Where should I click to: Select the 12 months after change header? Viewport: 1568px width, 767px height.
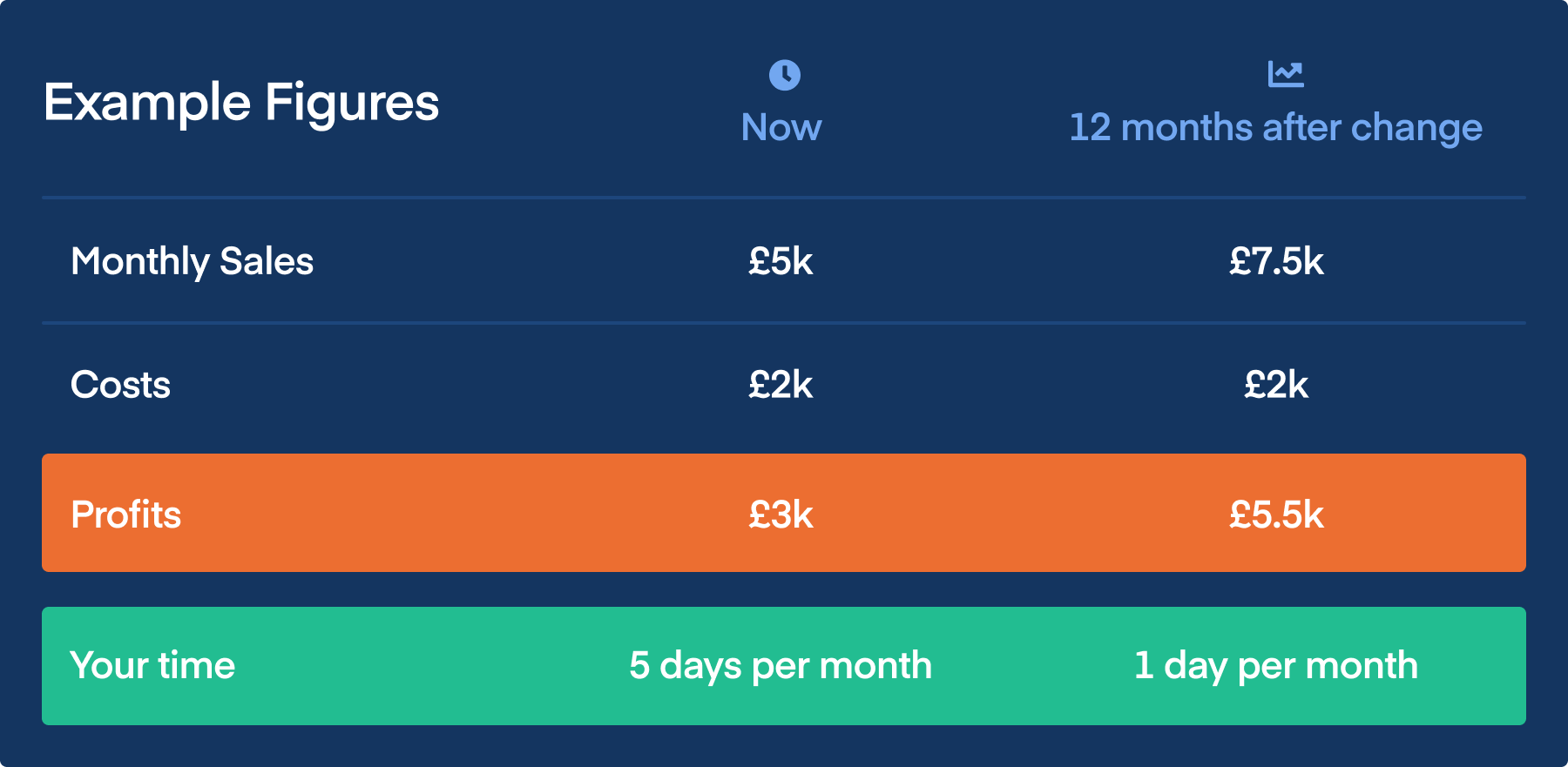(x=1275, y=128)
